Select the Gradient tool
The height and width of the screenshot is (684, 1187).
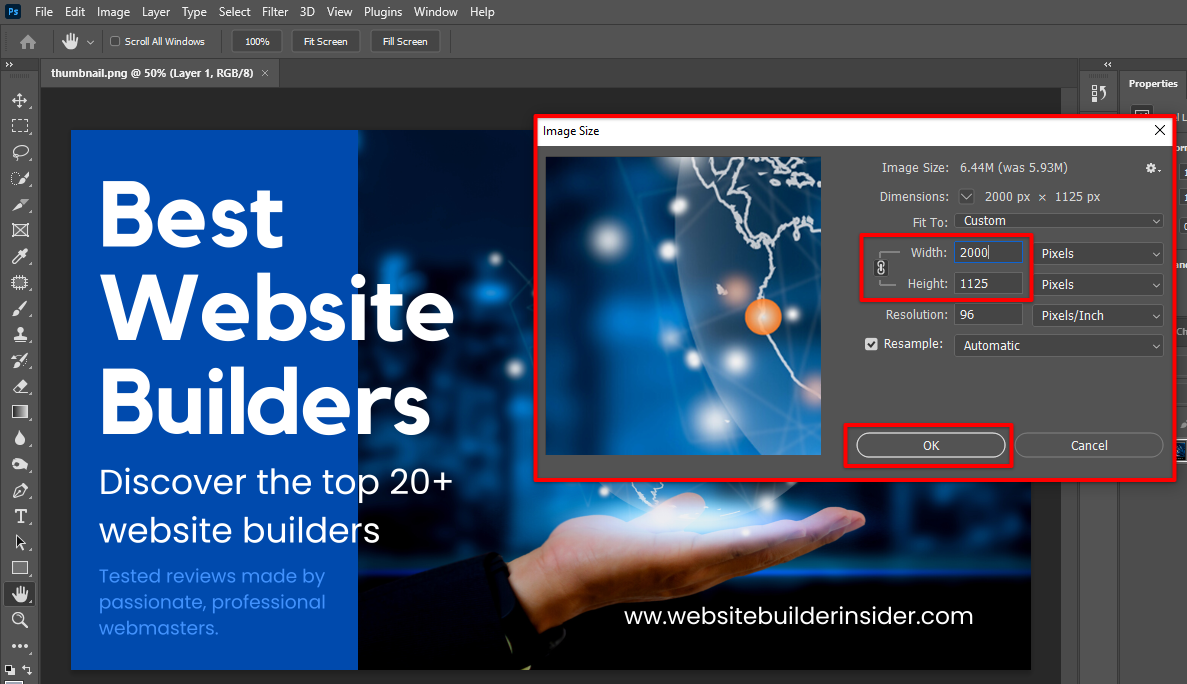[20, 411]
